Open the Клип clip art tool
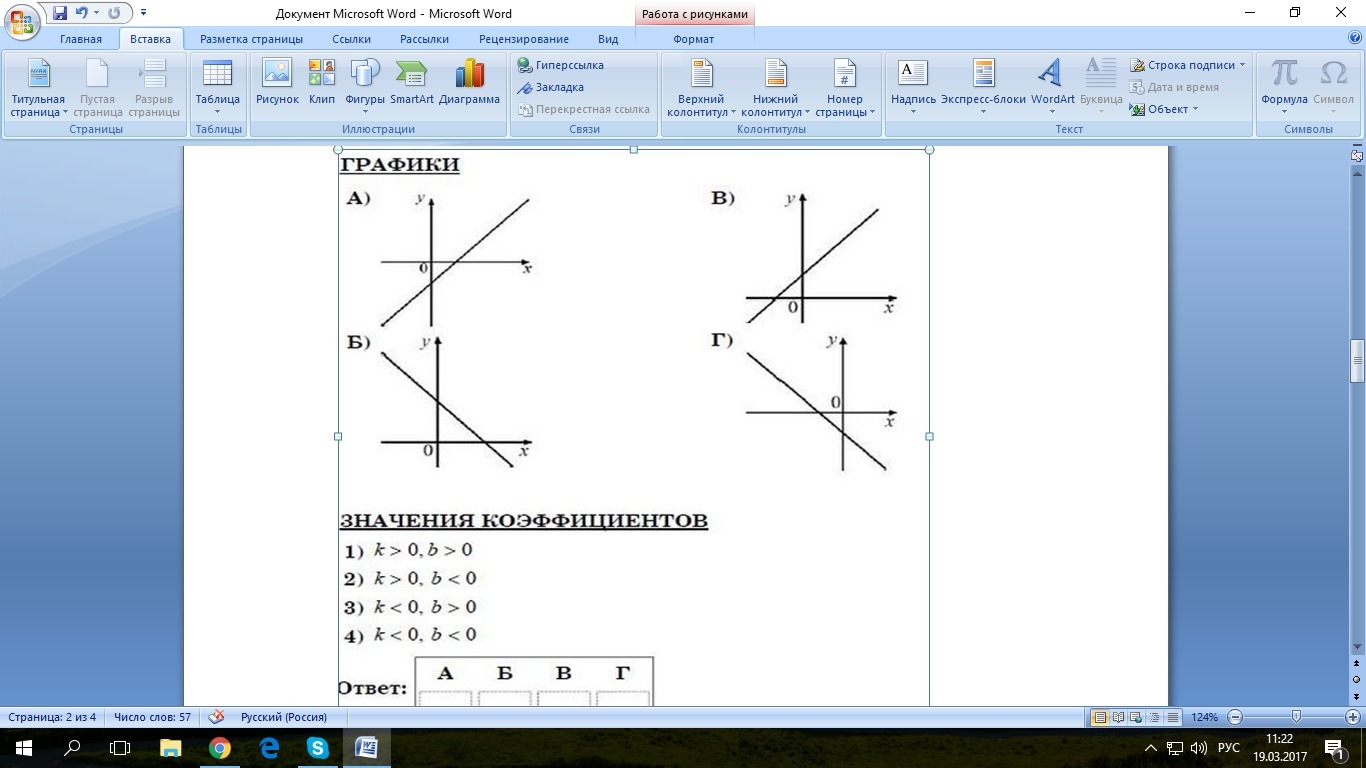Viewport: 1366px width, 768px height. click(x=322, y=82)
